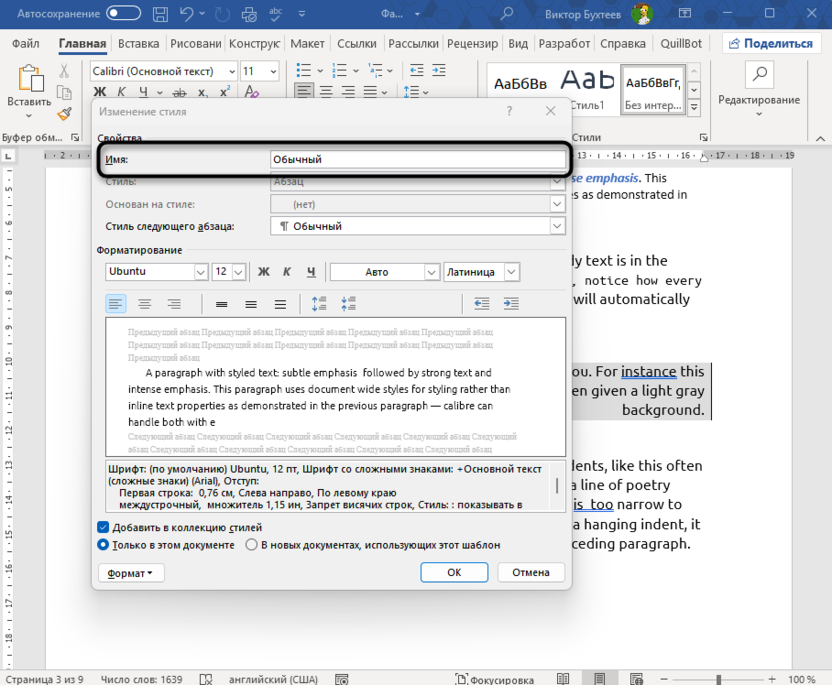
Task: Click the increase indent icon
Action: pos(511,304)
